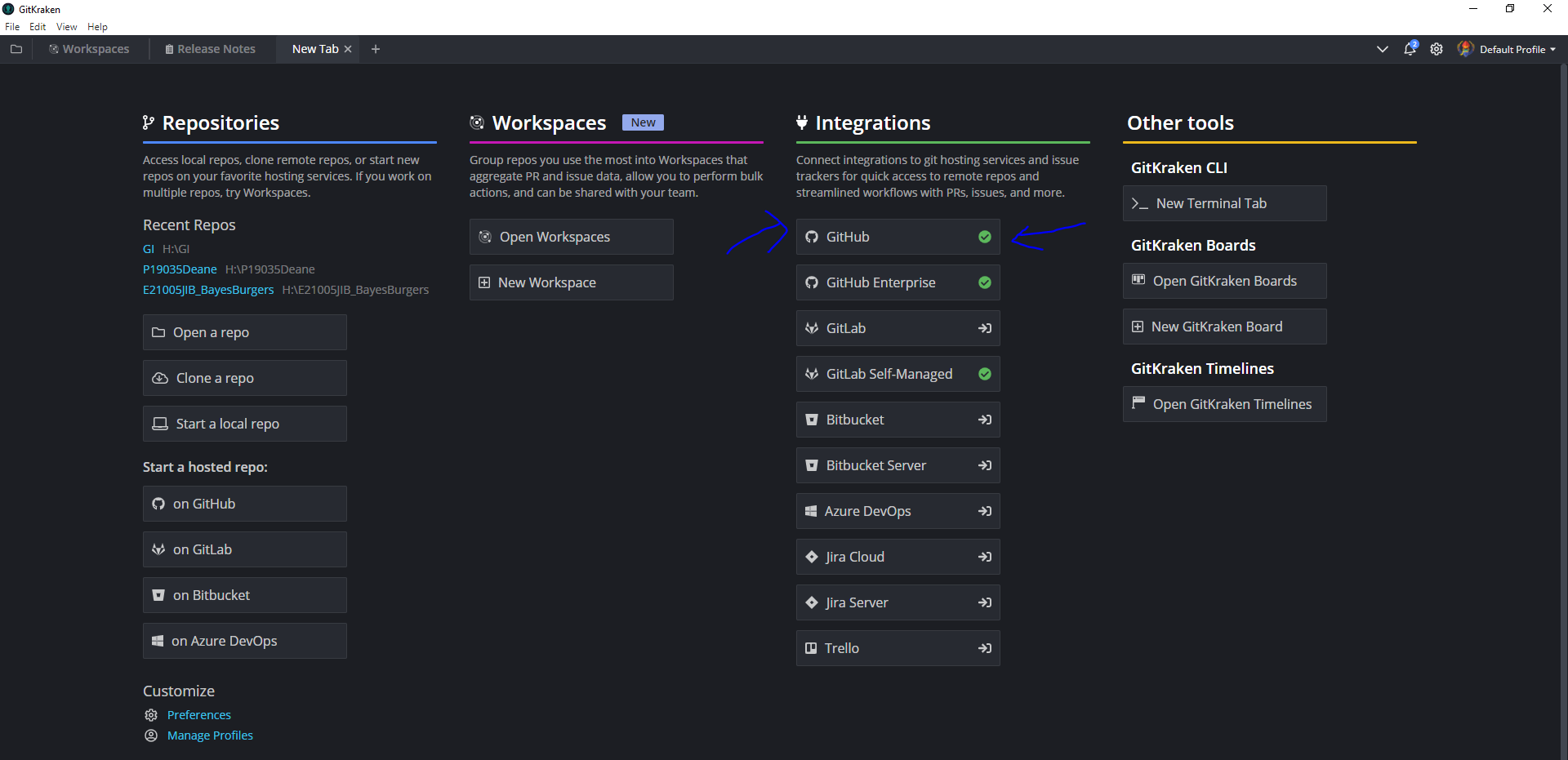Click the Open a repo button
The width and height of the screenshot is (1568, 760).
click(245, 332)
